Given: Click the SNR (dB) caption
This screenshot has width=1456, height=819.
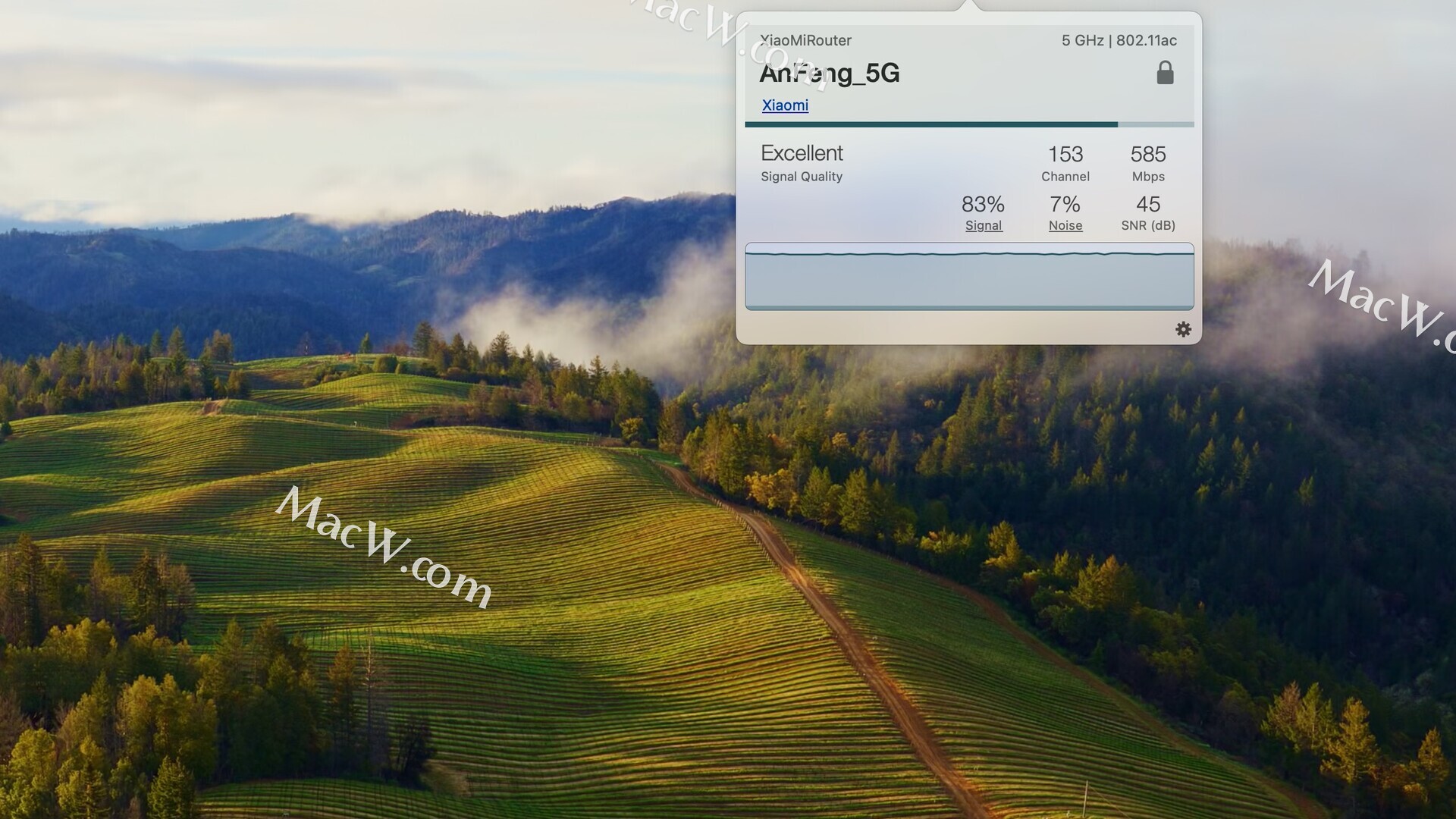Looking at the screenshot, I should [x=1147, y=226].
